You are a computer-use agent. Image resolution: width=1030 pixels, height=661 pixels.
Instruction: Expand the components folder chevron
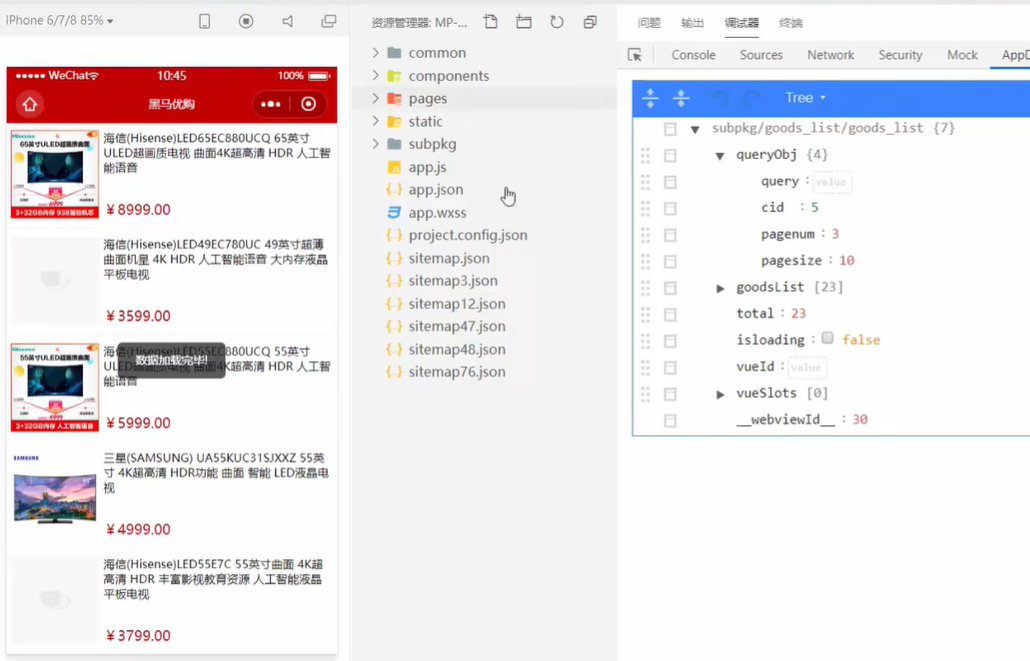click(375, 76)
